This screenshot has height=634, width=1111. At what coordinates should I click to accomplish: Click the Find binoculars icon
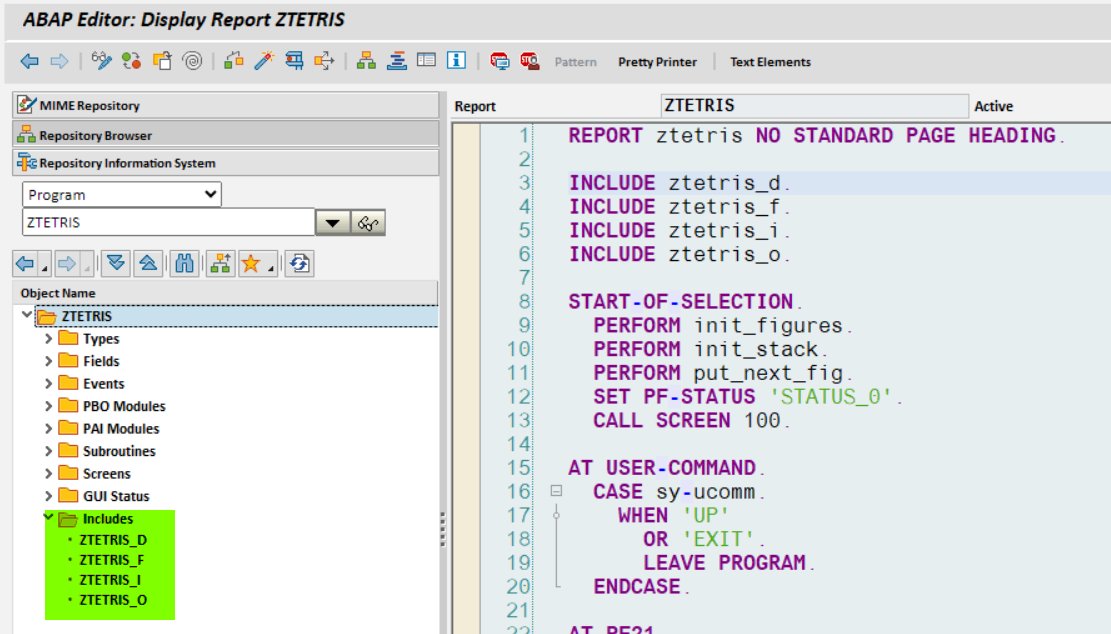click(184, 264)
